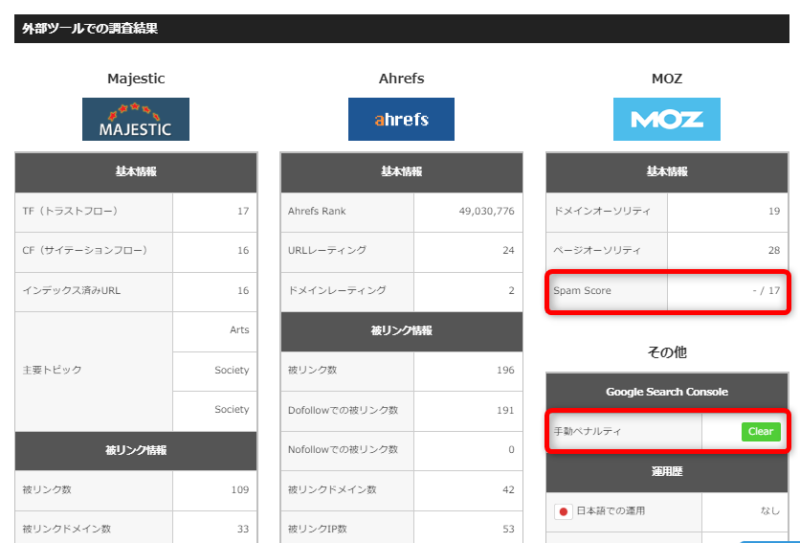Click the Japan flag icon
This screenshot has height=543, width=800.
(563, 511)
